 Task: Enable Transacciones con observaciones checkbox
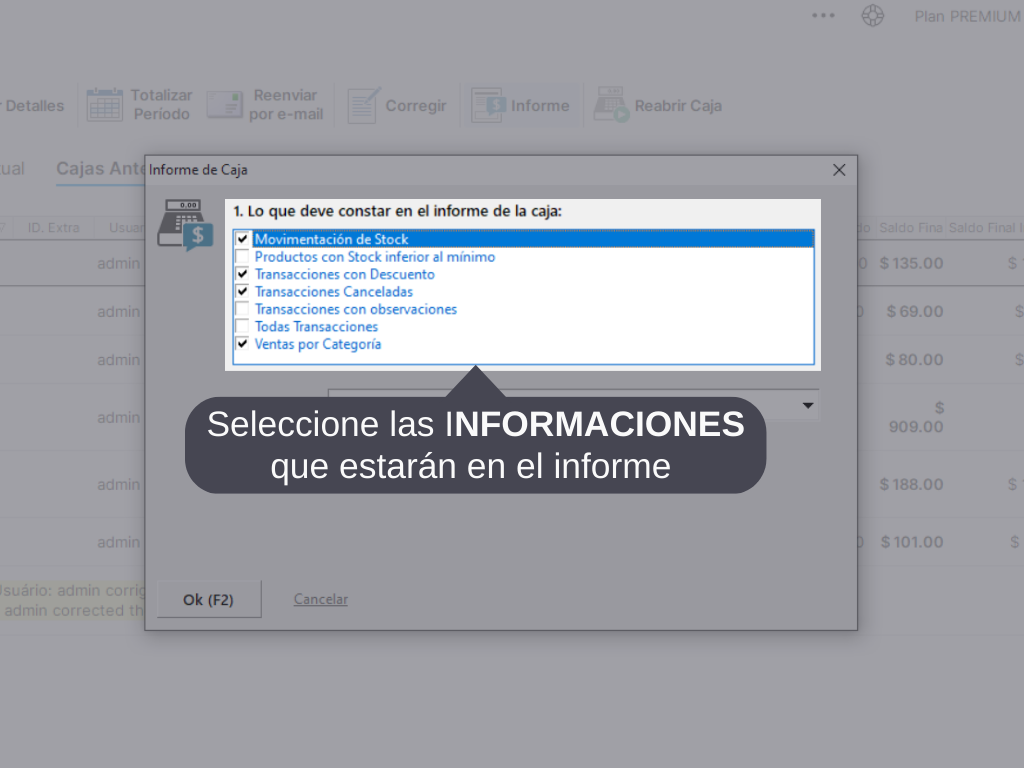(x=242, y=309)
